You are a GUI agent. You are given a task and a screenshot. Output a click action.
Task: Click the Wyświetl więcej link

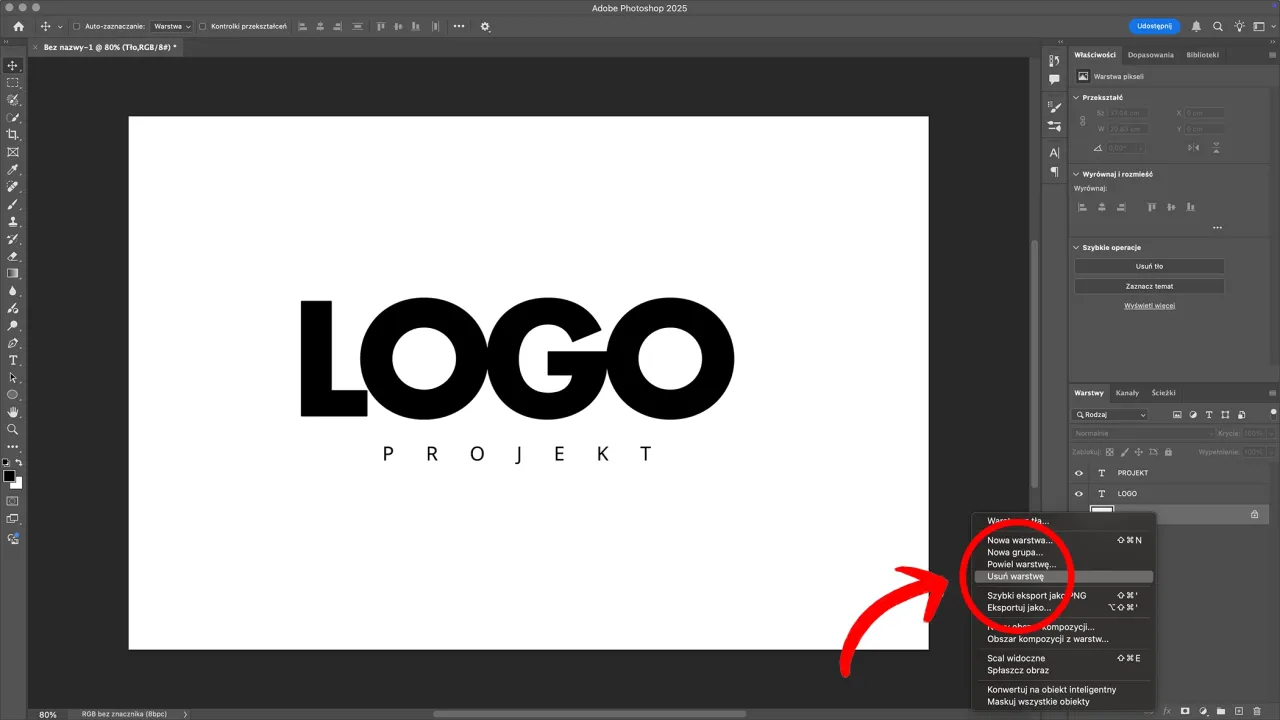[1149, 305]
